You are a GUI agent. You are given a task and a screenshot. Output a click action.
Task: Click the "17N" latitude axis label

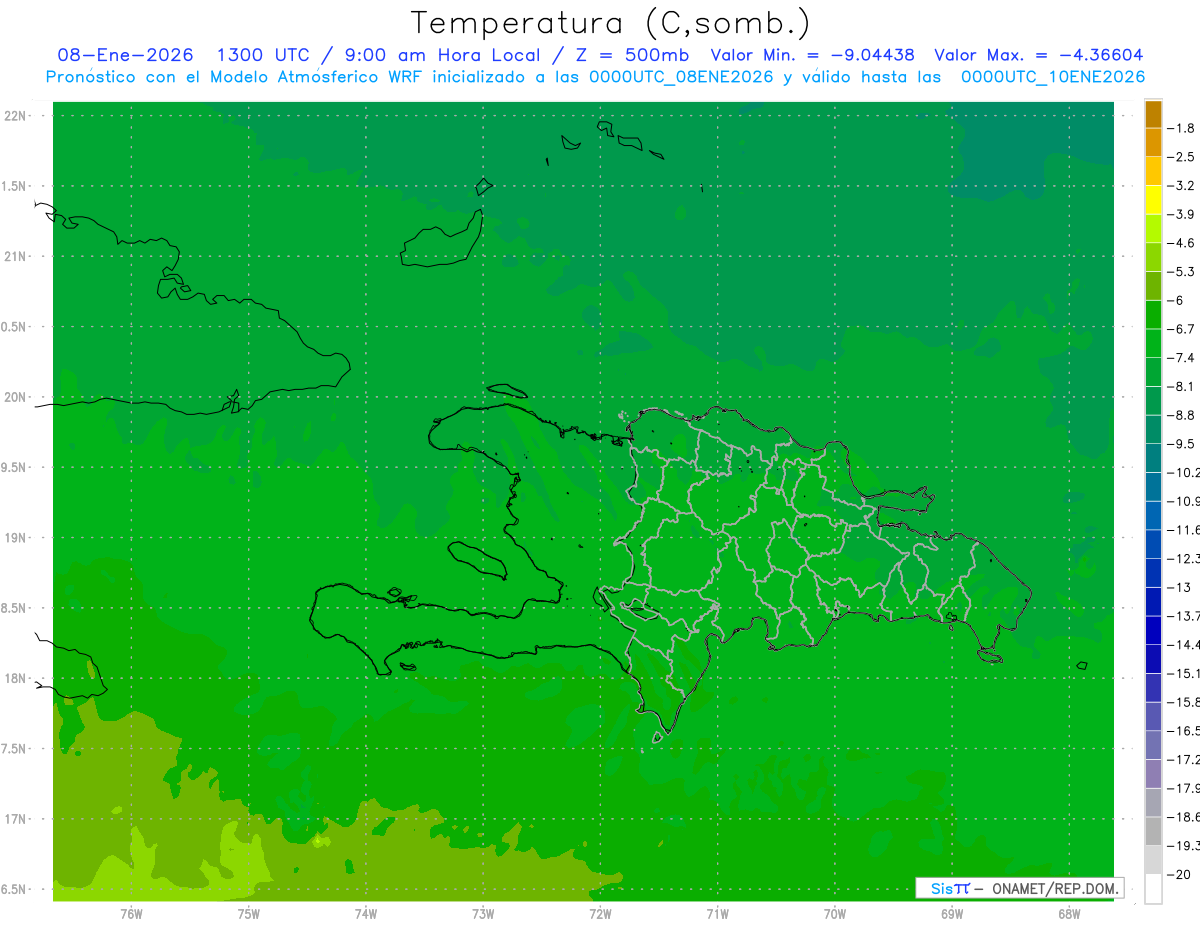(15, 819)
